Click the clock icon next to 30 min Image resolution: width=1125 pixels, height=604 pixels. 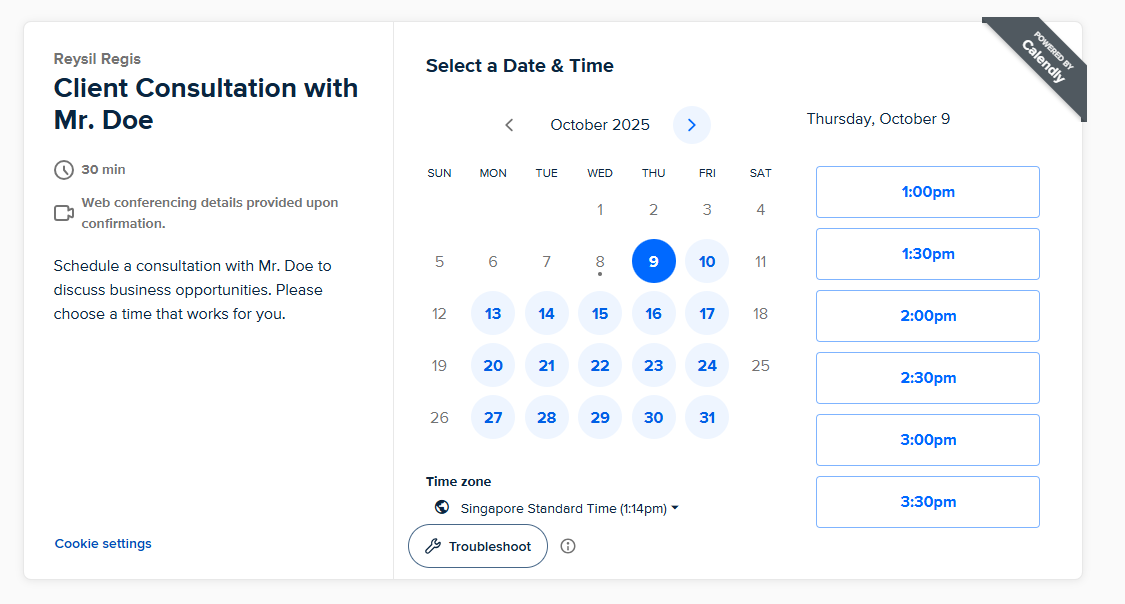(64, 170)
